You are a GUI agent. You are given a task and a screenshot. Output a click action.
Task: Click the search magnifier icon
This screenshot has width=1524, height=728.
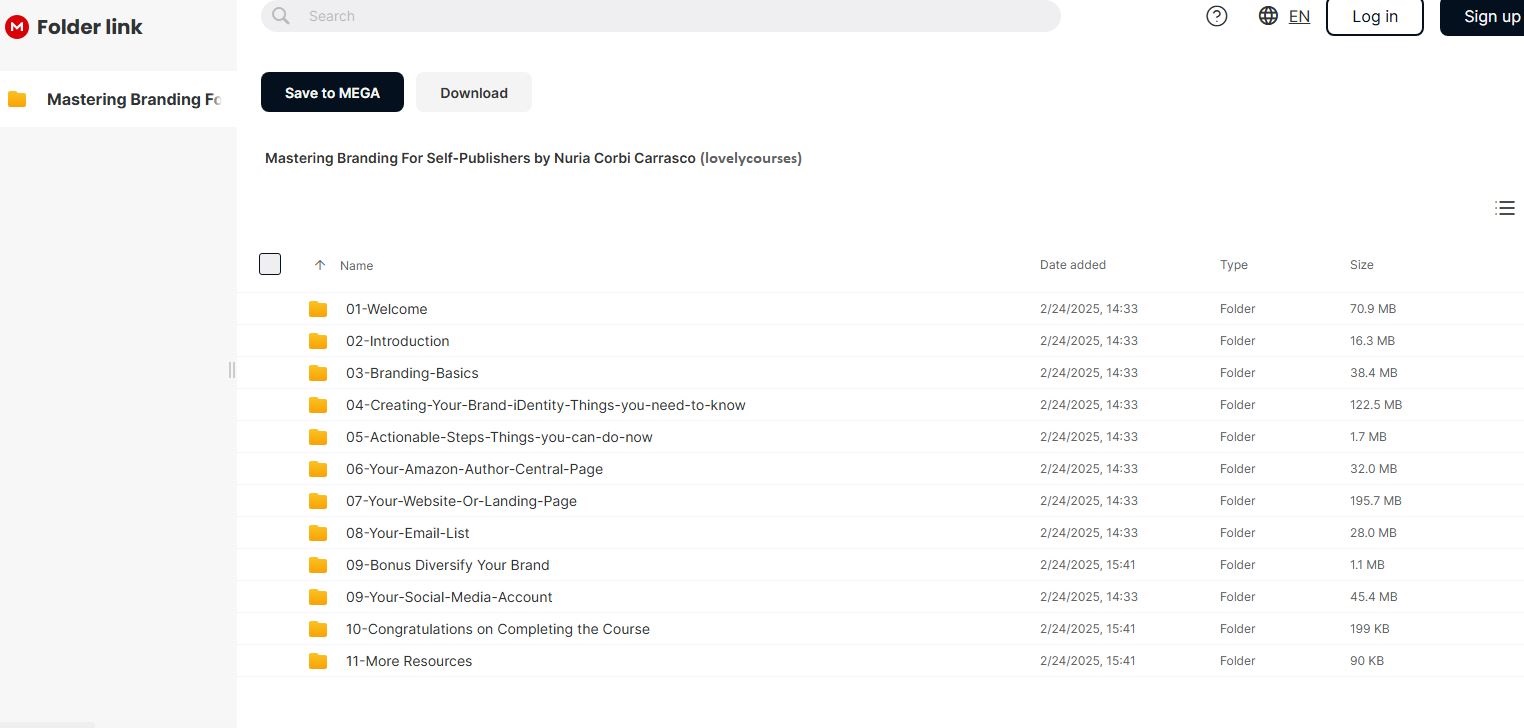tap(281, 16)
